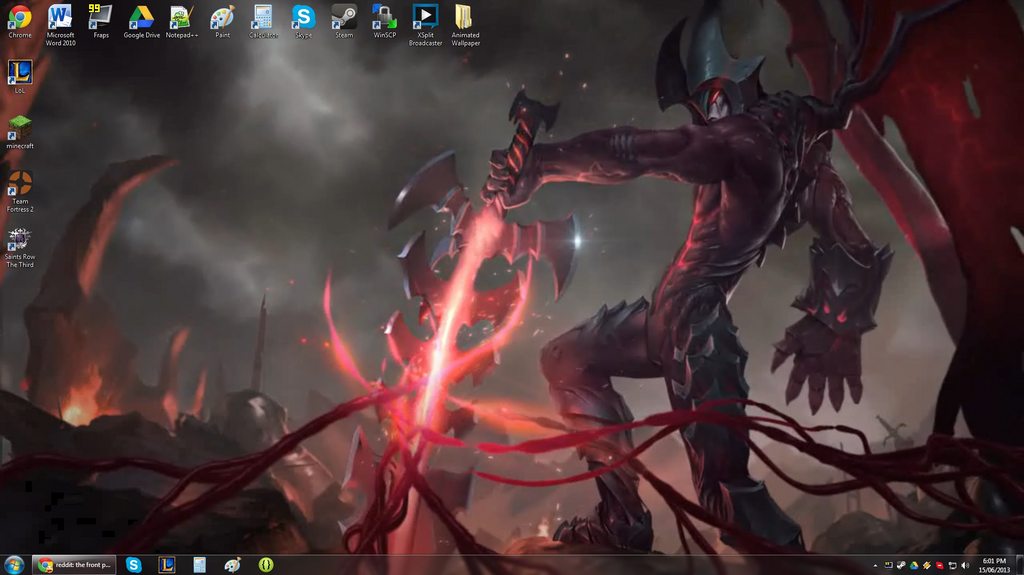
Task: Open the Google Drive desktop shortcut
Action: click(x=141, y=17)
